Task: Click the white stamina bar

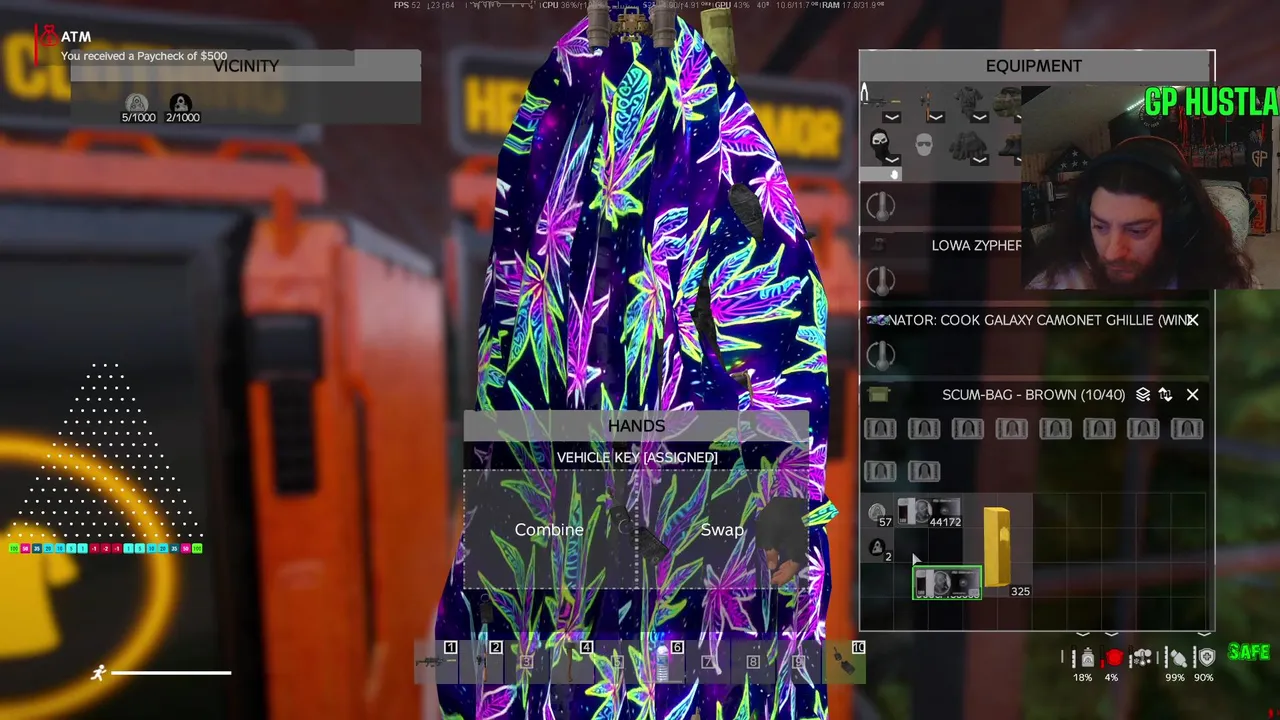Action: click(x=171, y=673)
